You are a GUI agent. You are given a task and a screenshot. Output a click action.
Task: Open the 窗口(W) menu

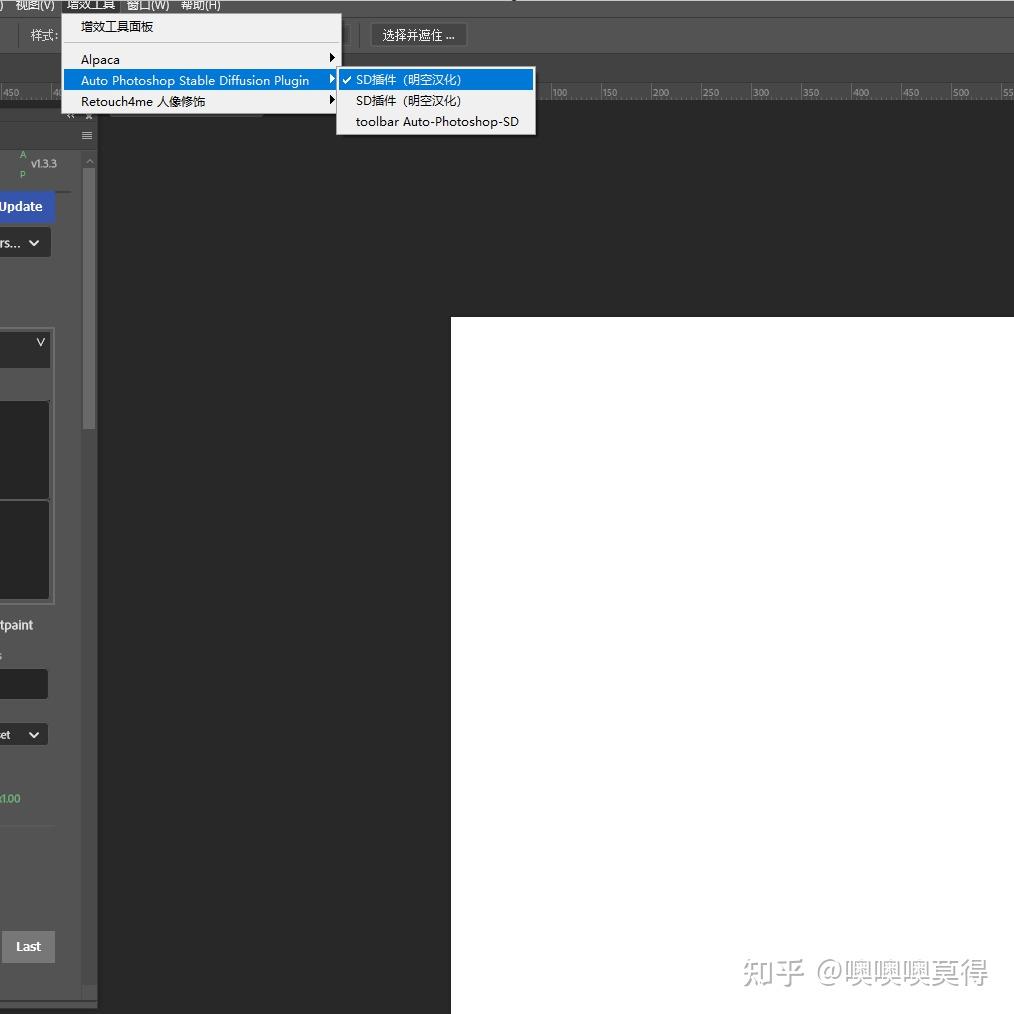tap(147, 5)
